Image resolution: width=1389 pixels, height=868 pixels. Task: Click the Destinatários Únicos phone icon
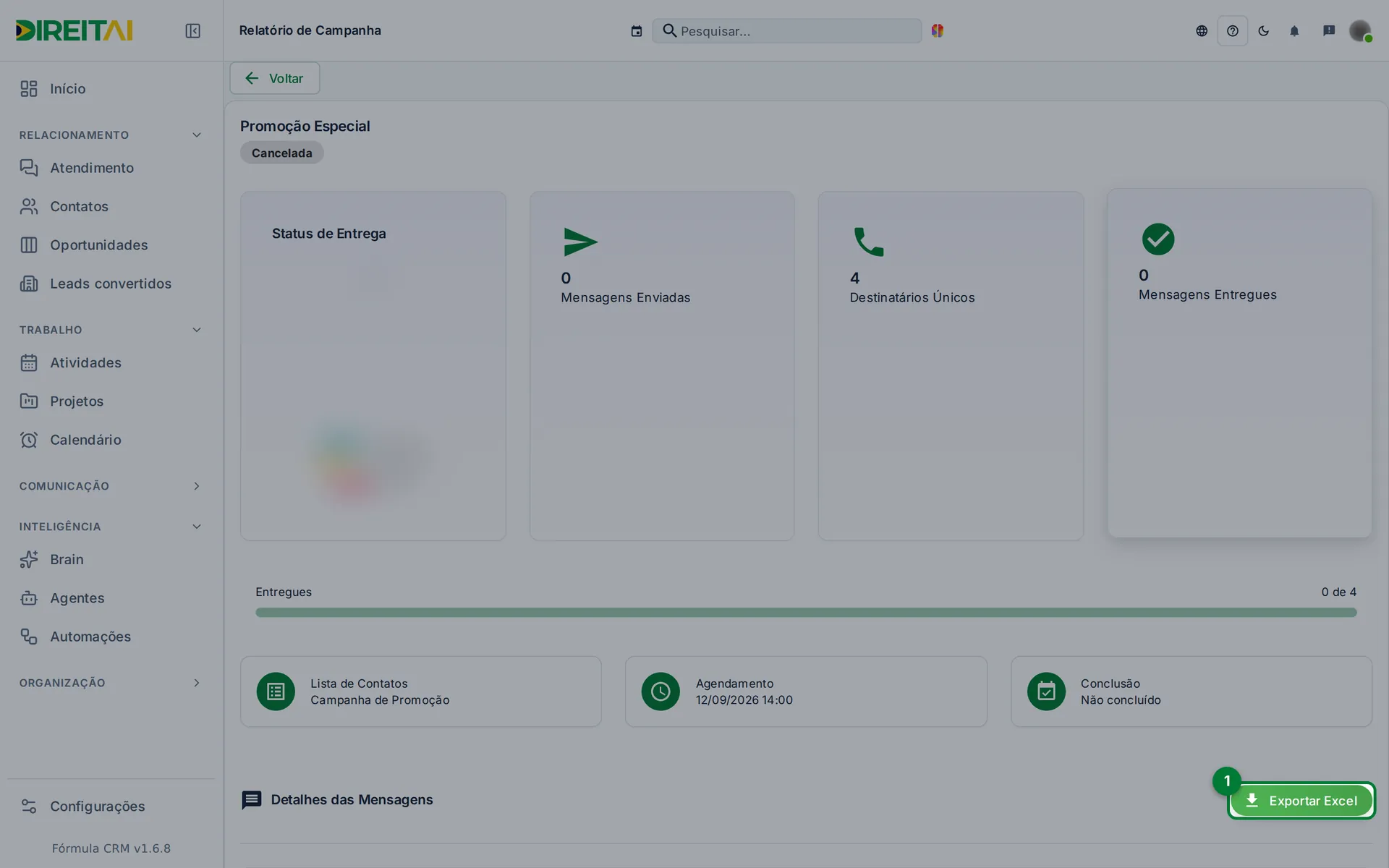[x=869, y=242]
